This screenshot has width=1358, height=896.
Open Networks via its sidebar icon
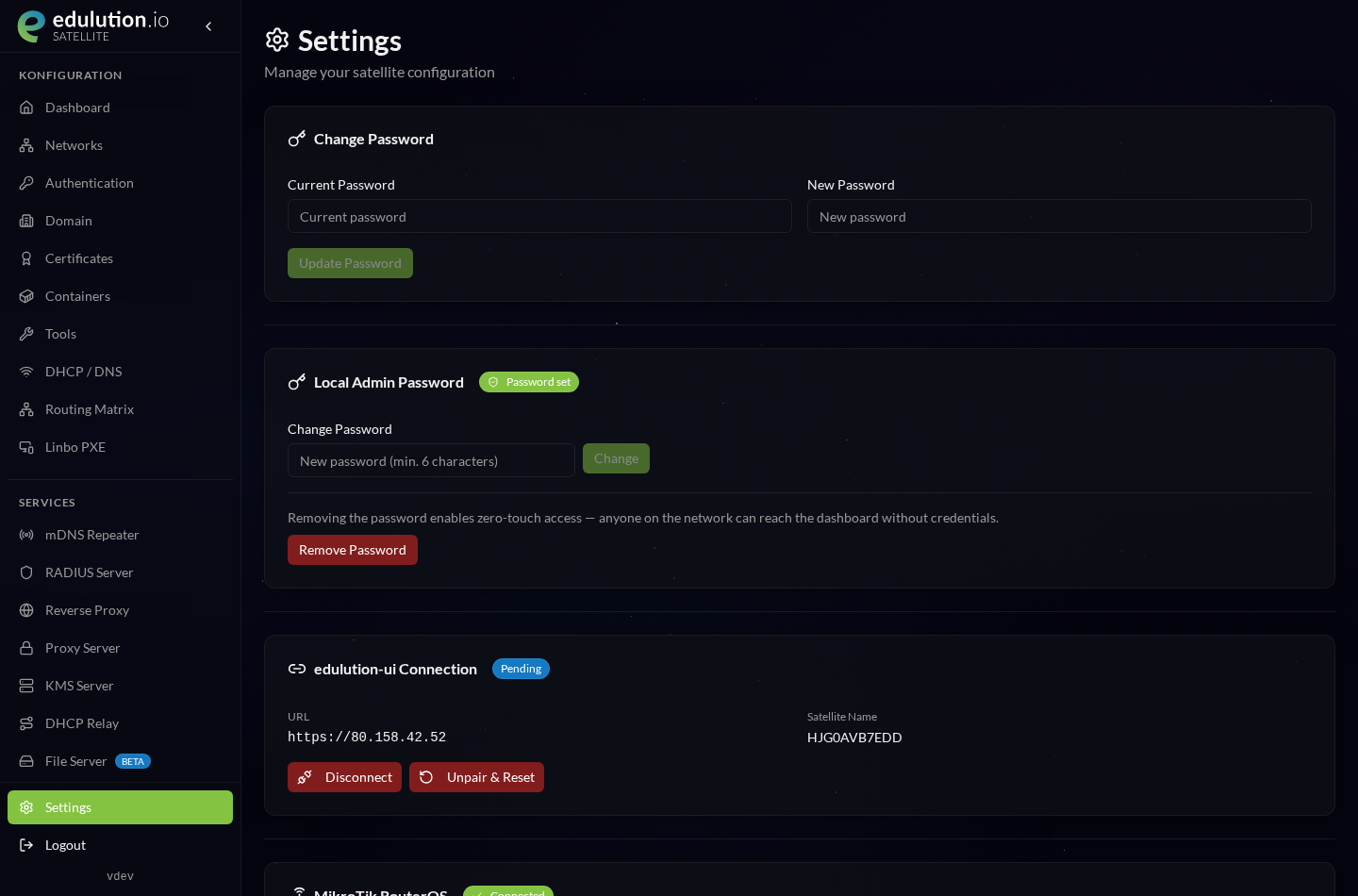pos(26,145)
